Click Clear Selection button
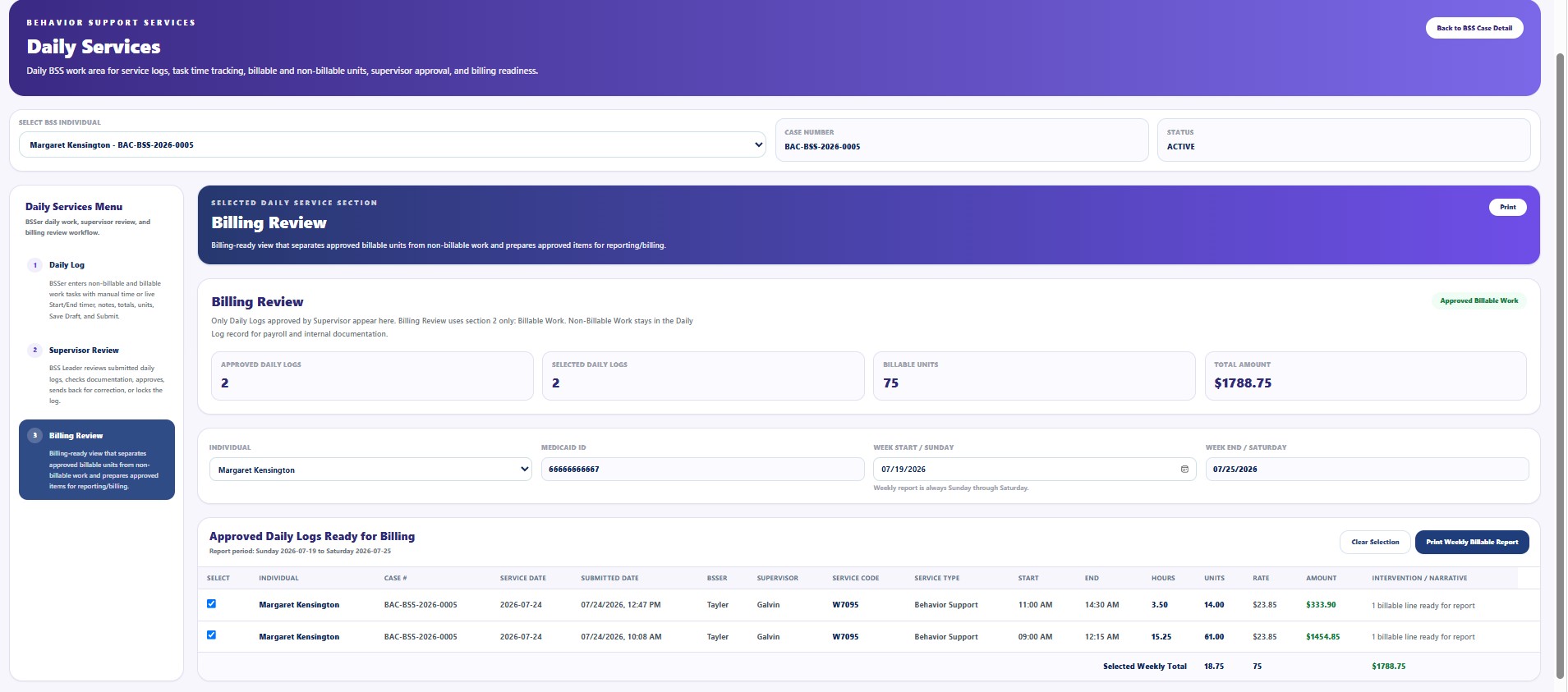 coord(1375,542)
